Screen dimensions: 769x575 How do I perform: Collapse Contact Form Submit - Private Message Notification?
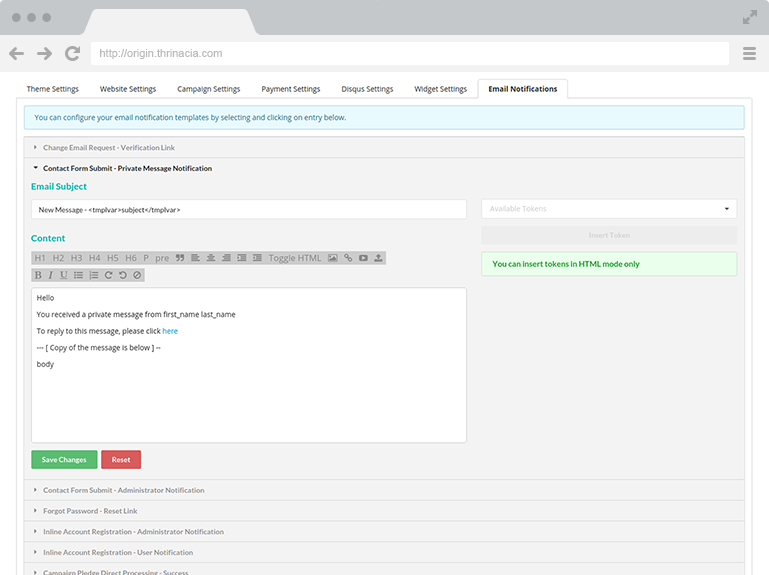pyautogui.click(x=384, y=168)
